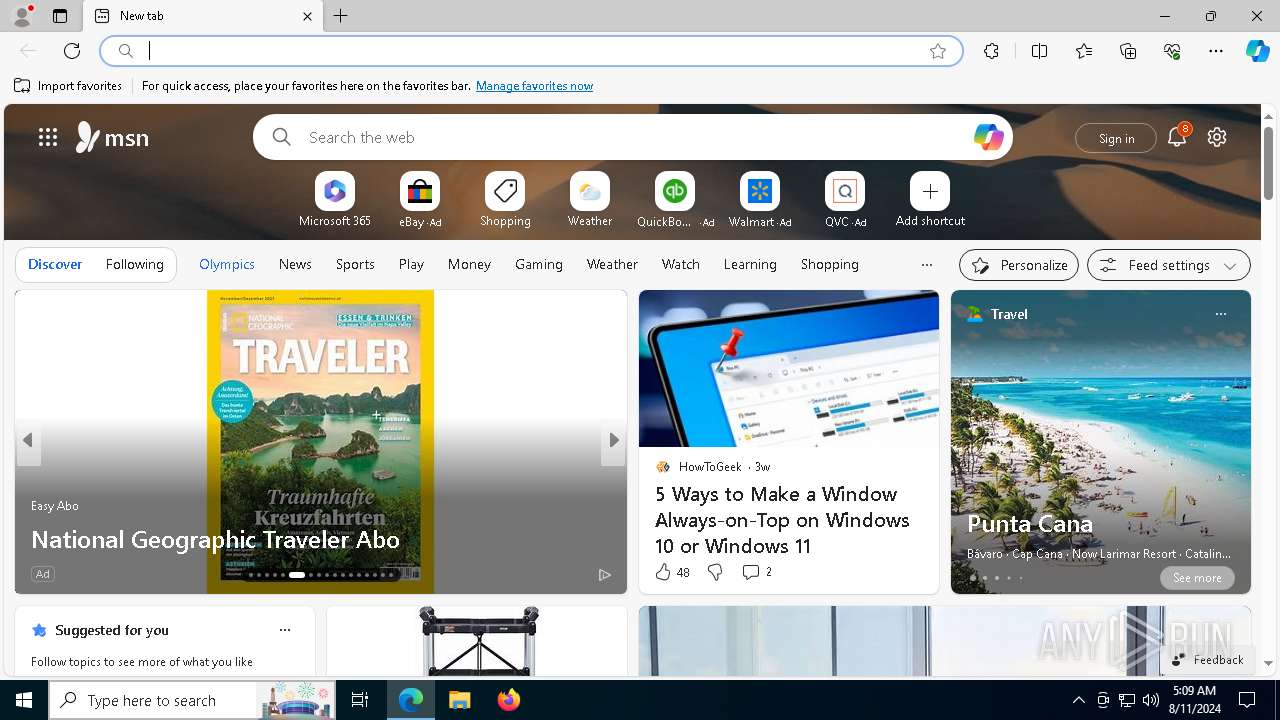1280x720 pixels.
Task: Open Play feed tab
Action: (x=411, y=264)
